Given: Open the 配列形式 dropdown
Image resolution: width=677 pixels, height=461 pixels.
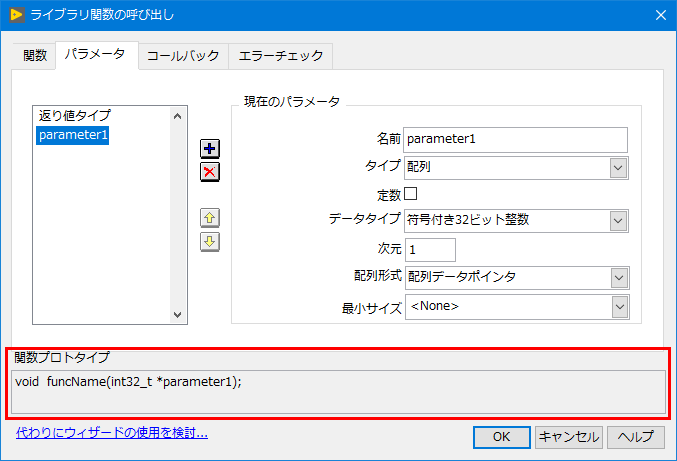Looking at the screenshot, I should [x=618, y=277].
